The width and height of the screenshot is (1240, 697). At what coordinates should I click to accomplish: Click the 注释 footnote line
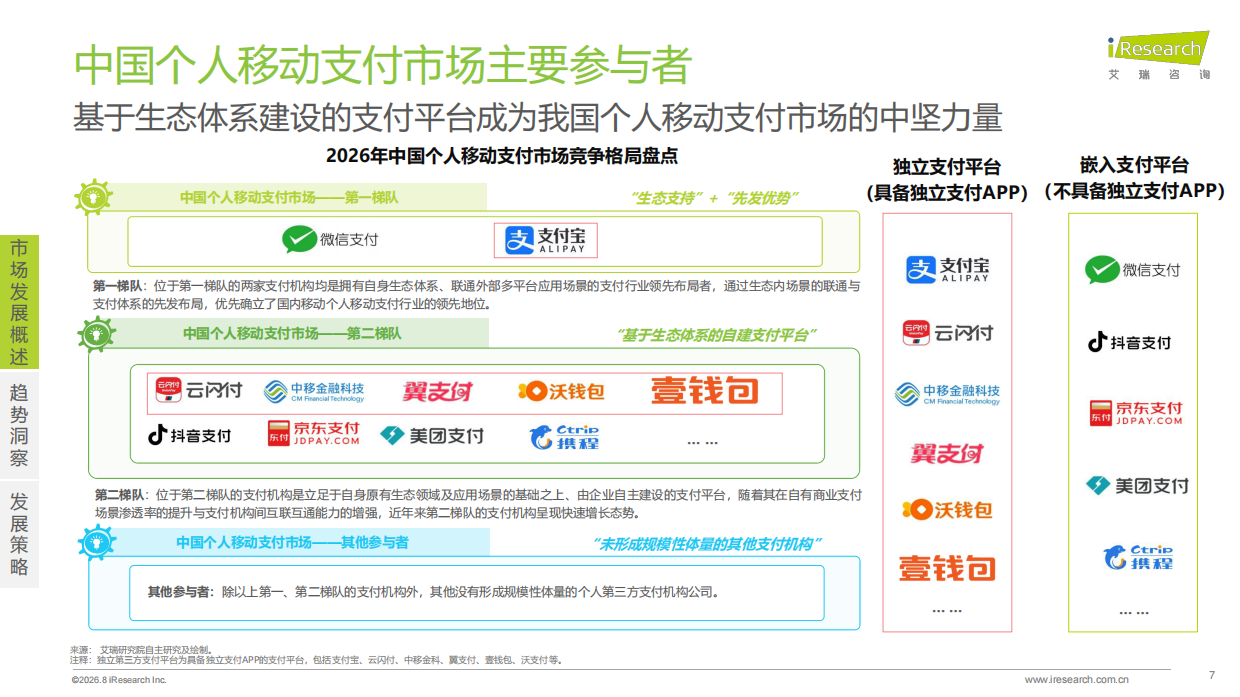coord(317,660)
